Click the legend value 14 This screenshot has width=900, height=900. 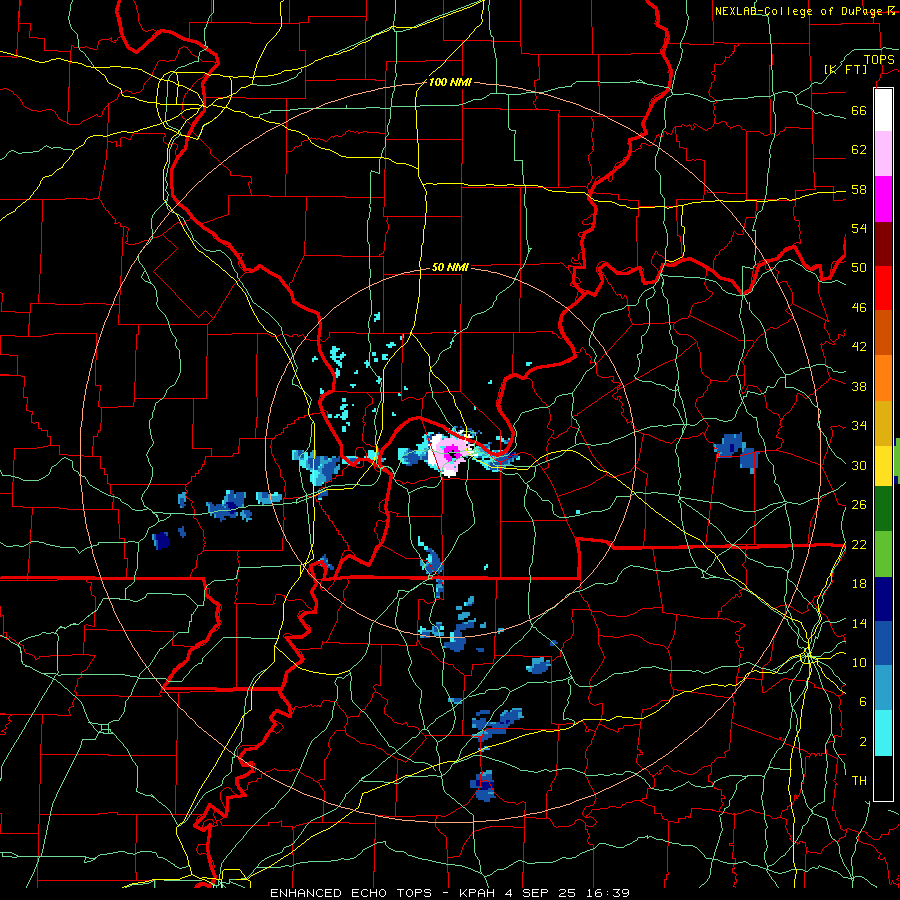859,623
